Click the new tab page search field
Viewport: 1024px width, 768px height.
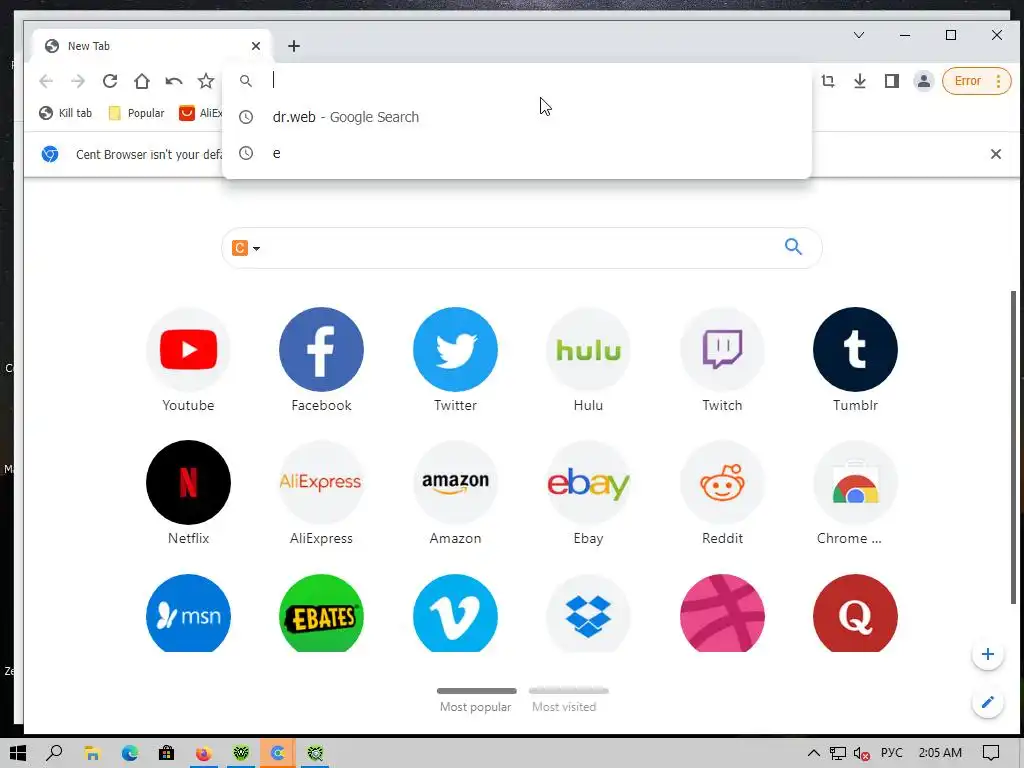coord(521,248)
